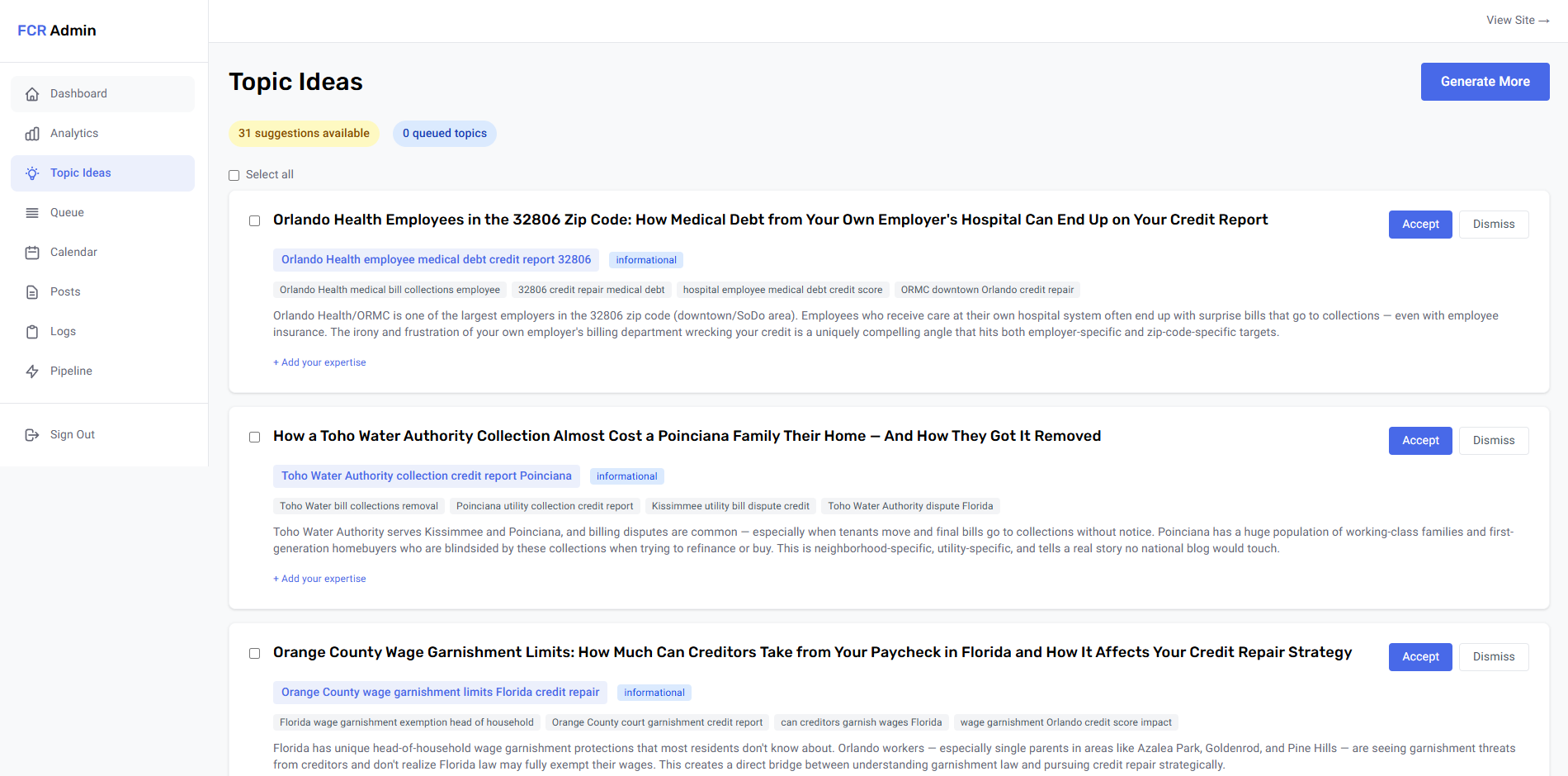This screenshot has height=776, width=1568.
Task: Dismiss the Toho Water Authority topic
Action: pyautogui.click(x=1494, y=441)
